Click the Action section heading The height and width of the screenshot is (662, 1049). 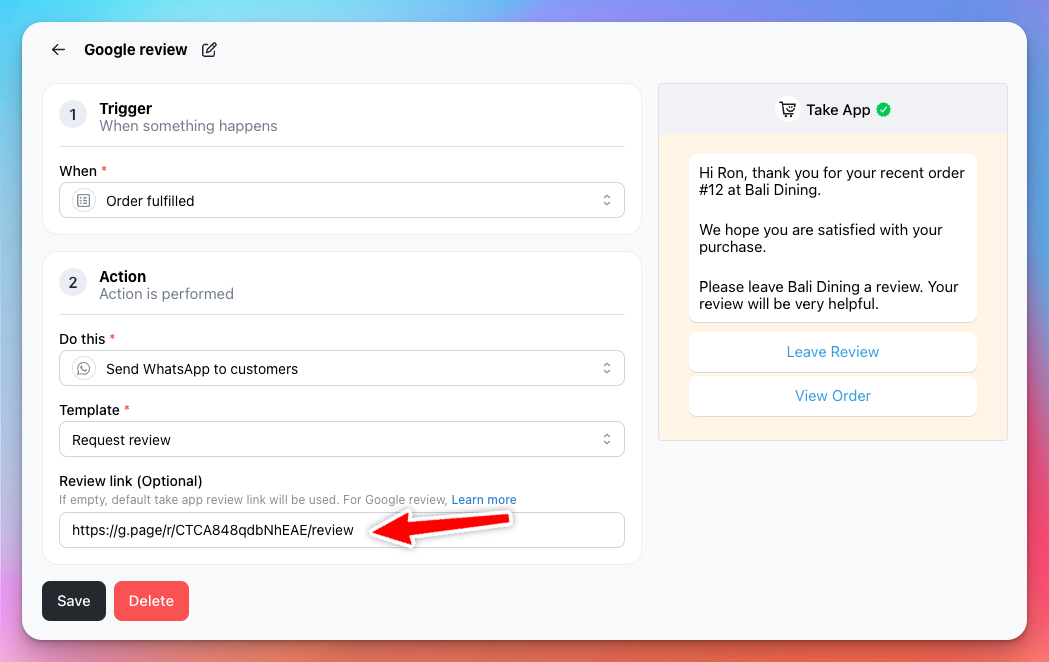[122, 276]
